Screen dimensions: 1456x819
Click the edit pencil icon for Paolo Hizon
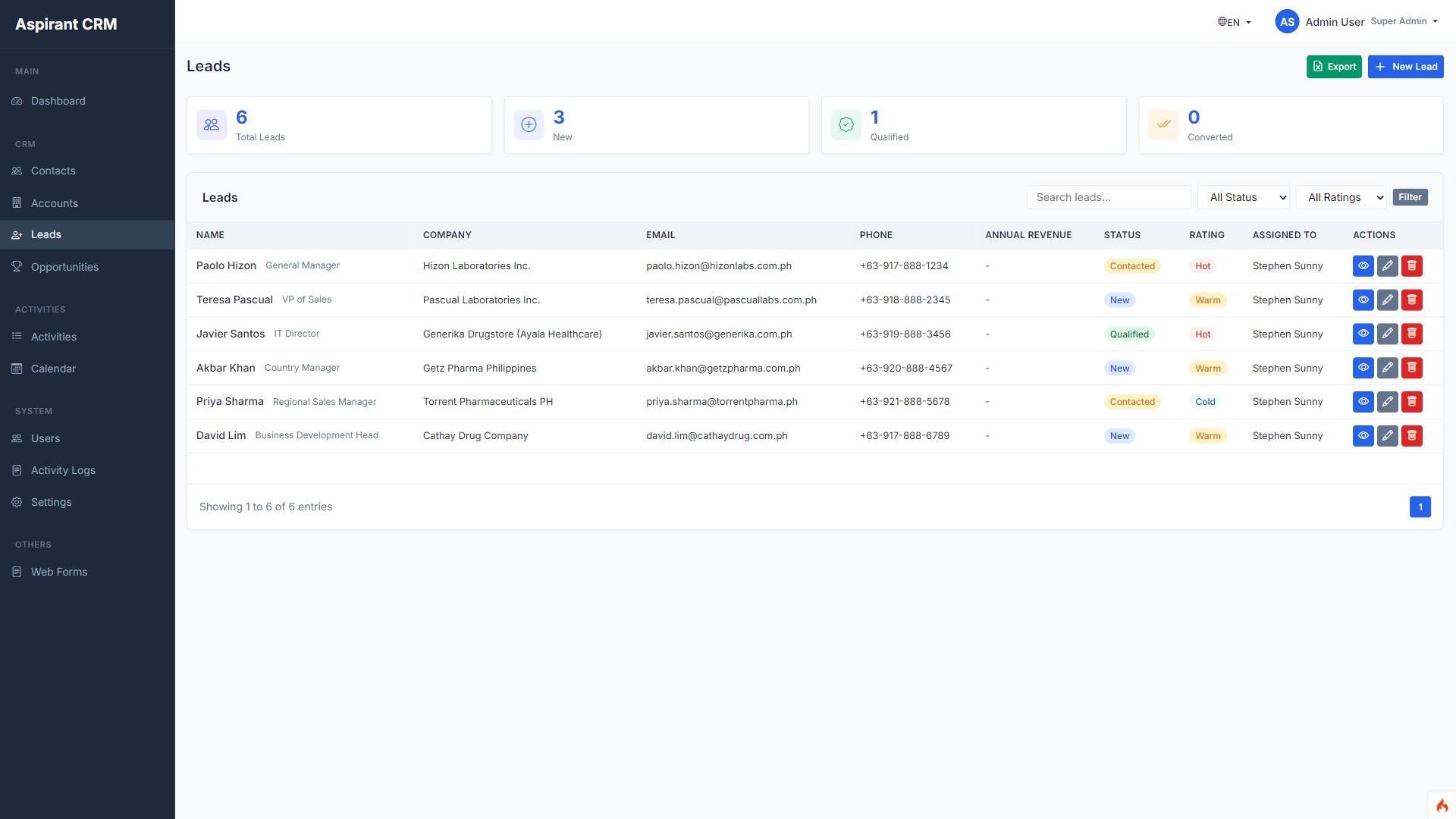tap(1387, 266)
